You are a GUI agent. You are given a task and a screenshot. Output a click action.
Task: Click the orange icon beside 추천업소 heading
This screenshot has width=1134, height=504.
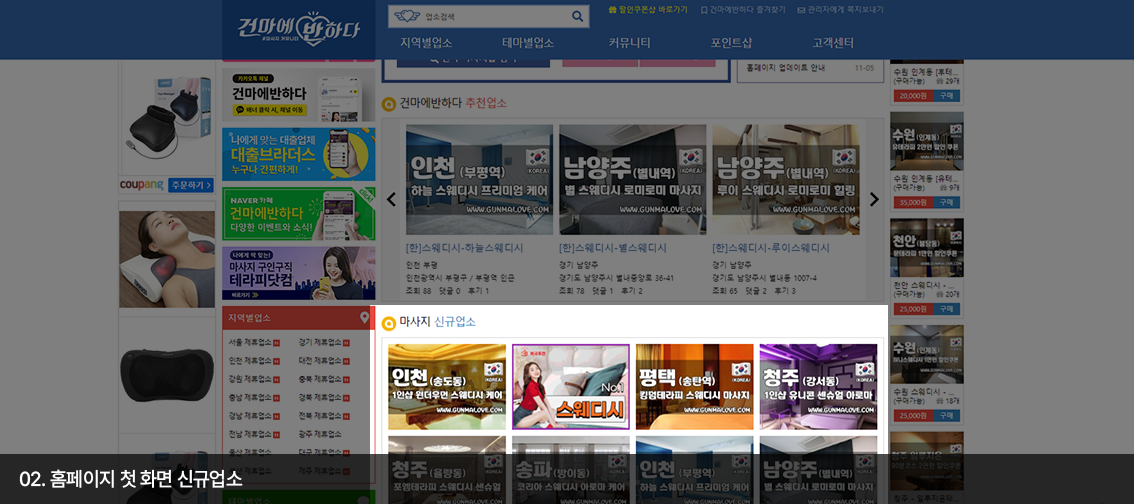388,103
